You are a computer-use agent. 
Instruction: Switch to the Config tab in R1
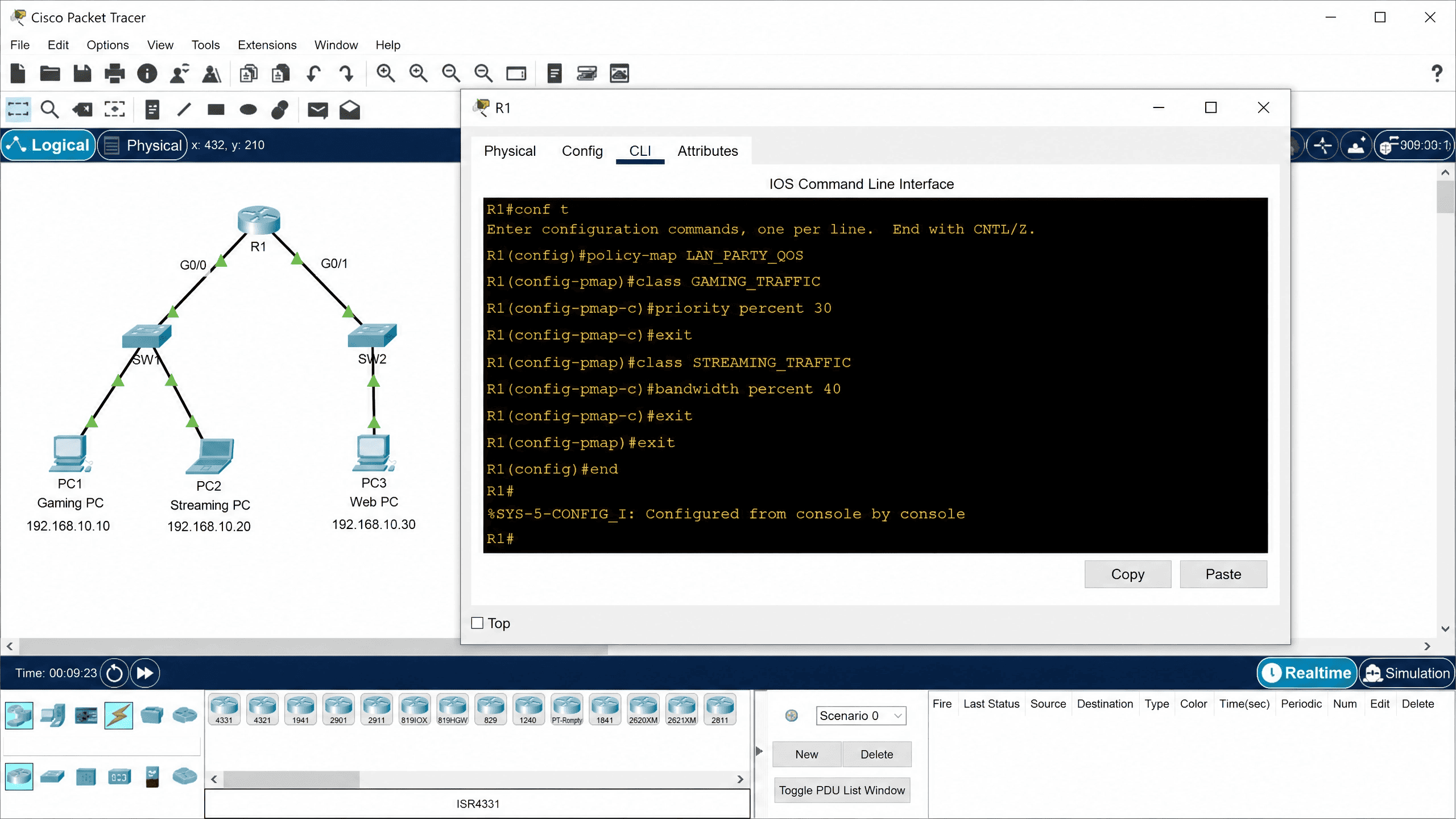pos(582,151)
